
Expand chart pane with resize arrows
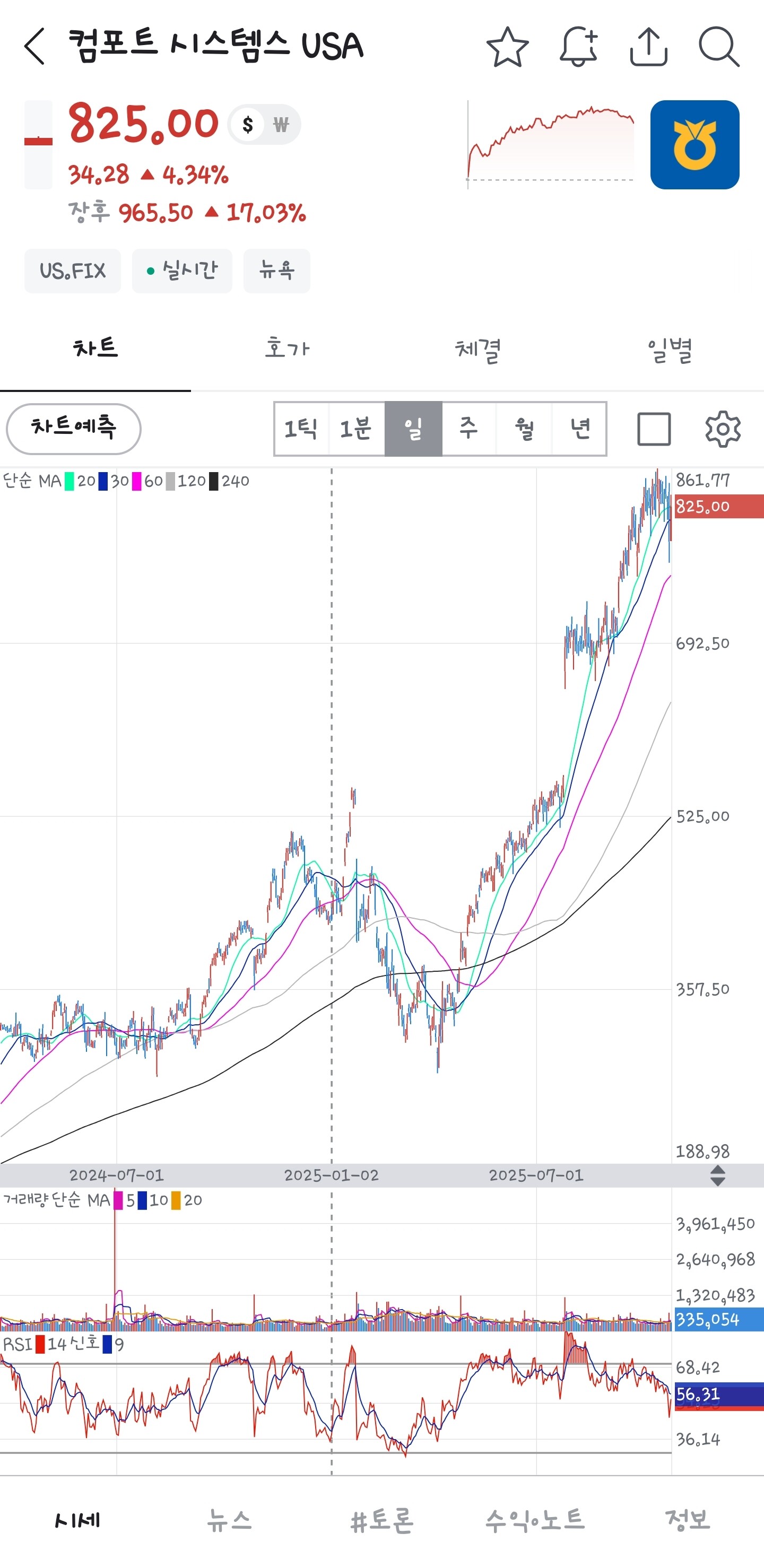tap(718, 1175)
